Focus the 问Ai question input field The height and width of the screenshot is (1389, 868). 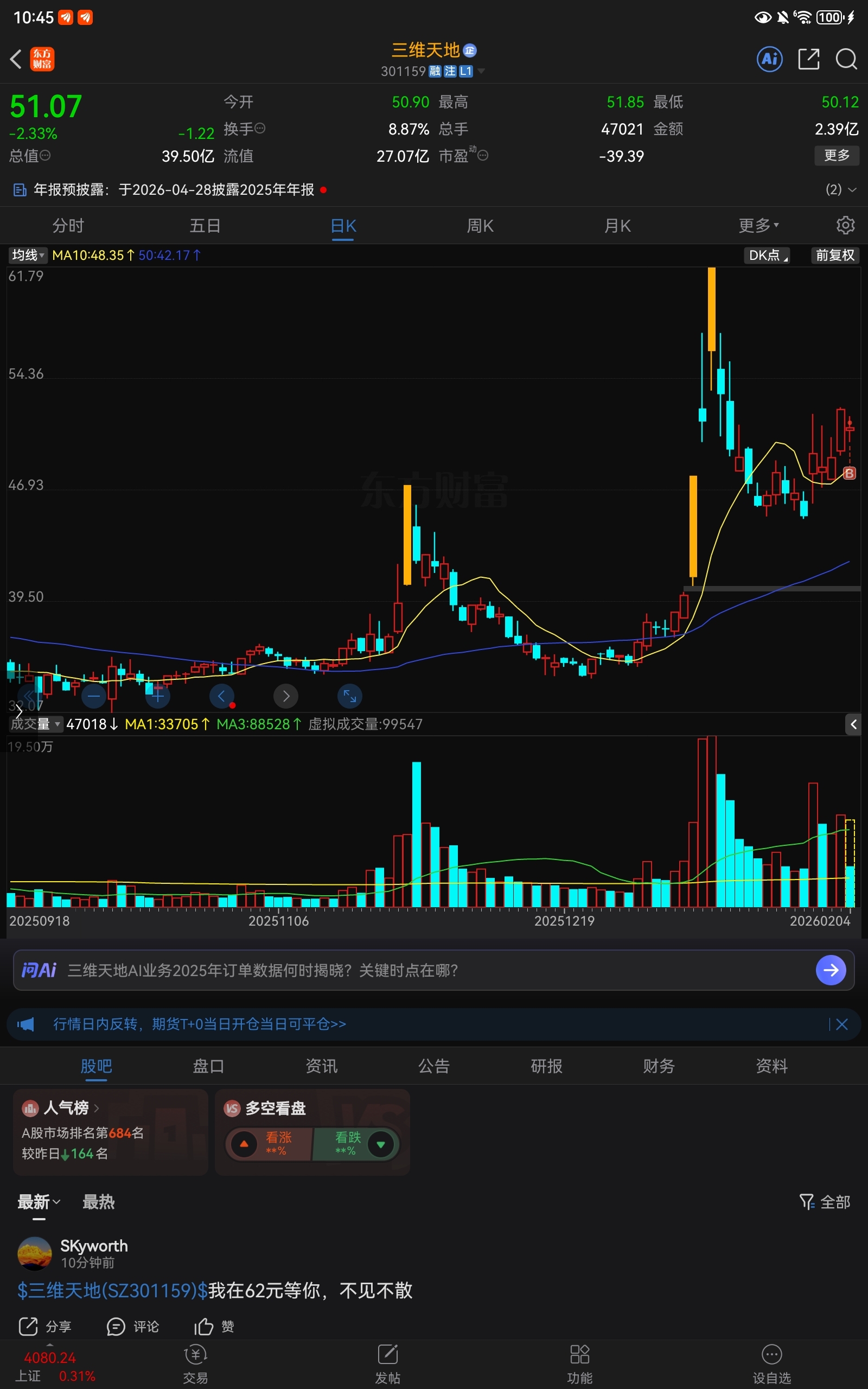(x=435, y=970)
